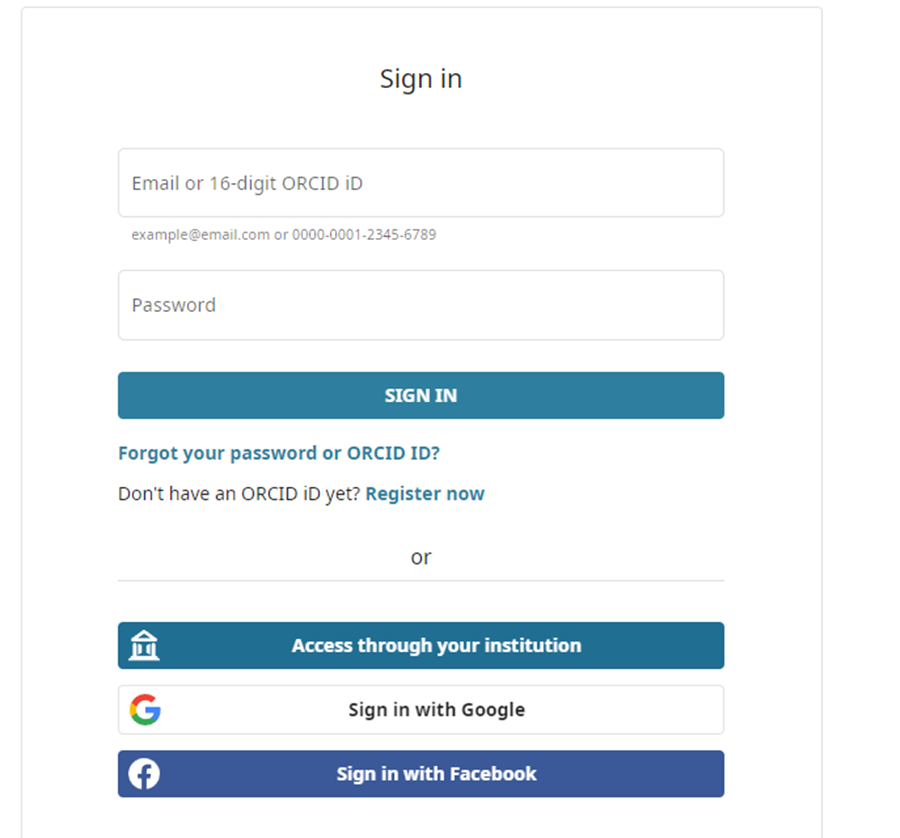This screenshot has width=900, height=838.
Task: Click the 'Password' placeholder label
Action: [x=174, y=305]
